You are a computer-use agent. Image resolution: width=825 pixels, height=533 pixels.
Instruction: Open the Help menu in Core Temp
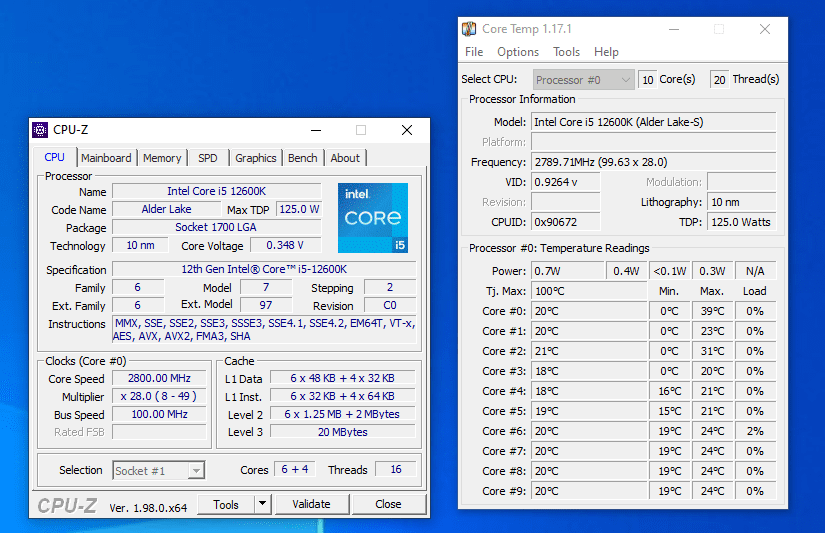pyautogui.click(x=606, y=52)
